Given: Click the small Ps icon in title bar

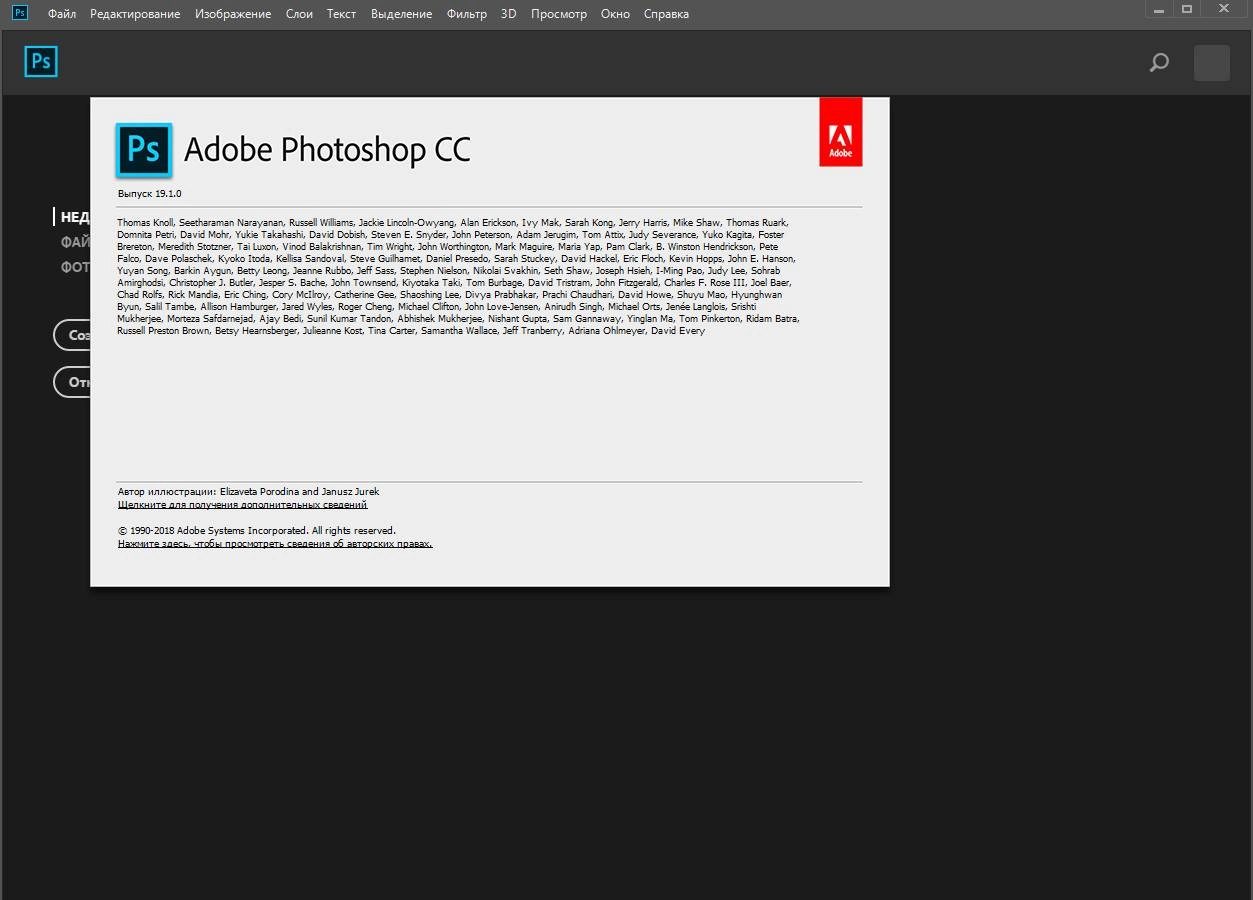Looking at the screenshot, I should (20, 13).
